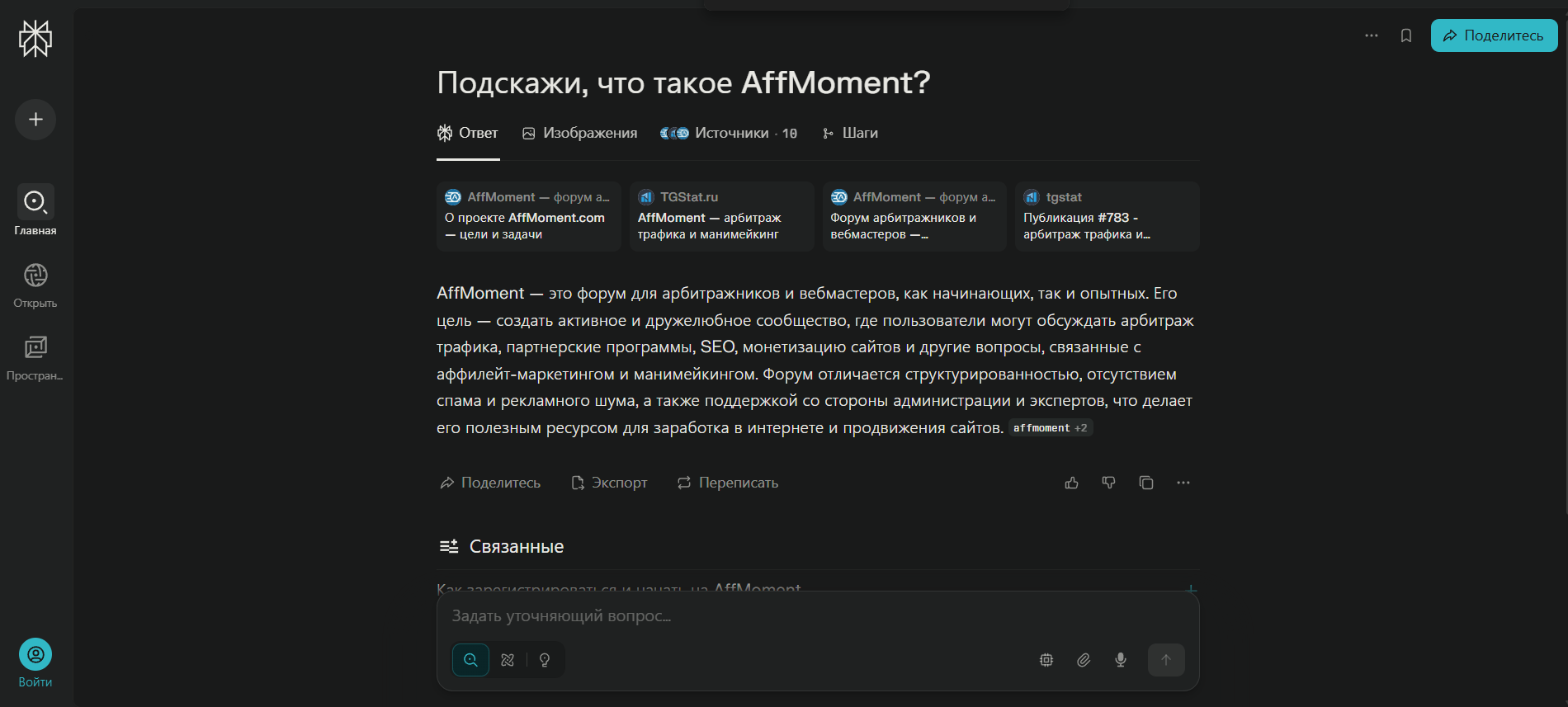Select the search mode toggle

point(470,660)
